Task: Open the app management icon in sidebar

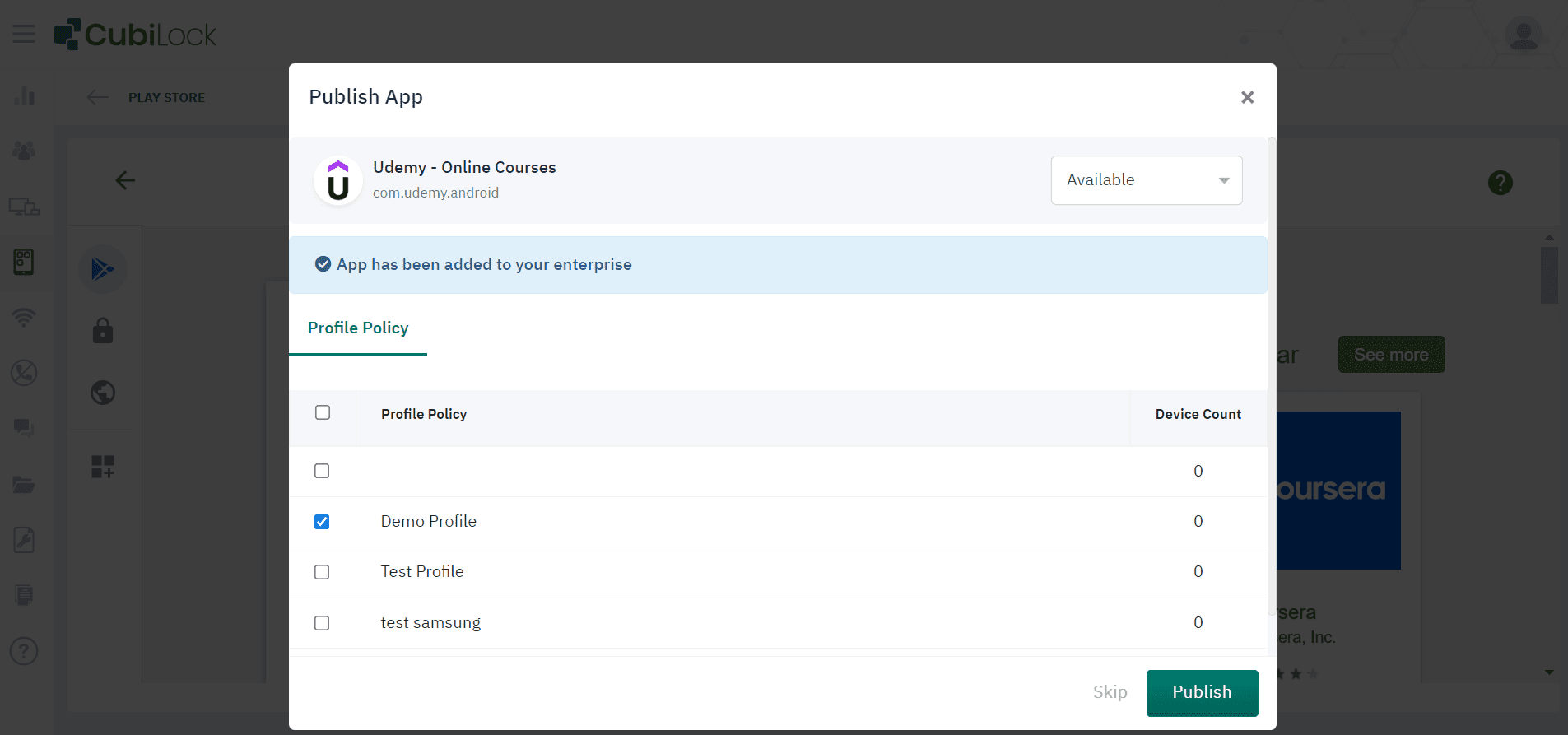Action: pyautogui.click(x=24, y=262)
